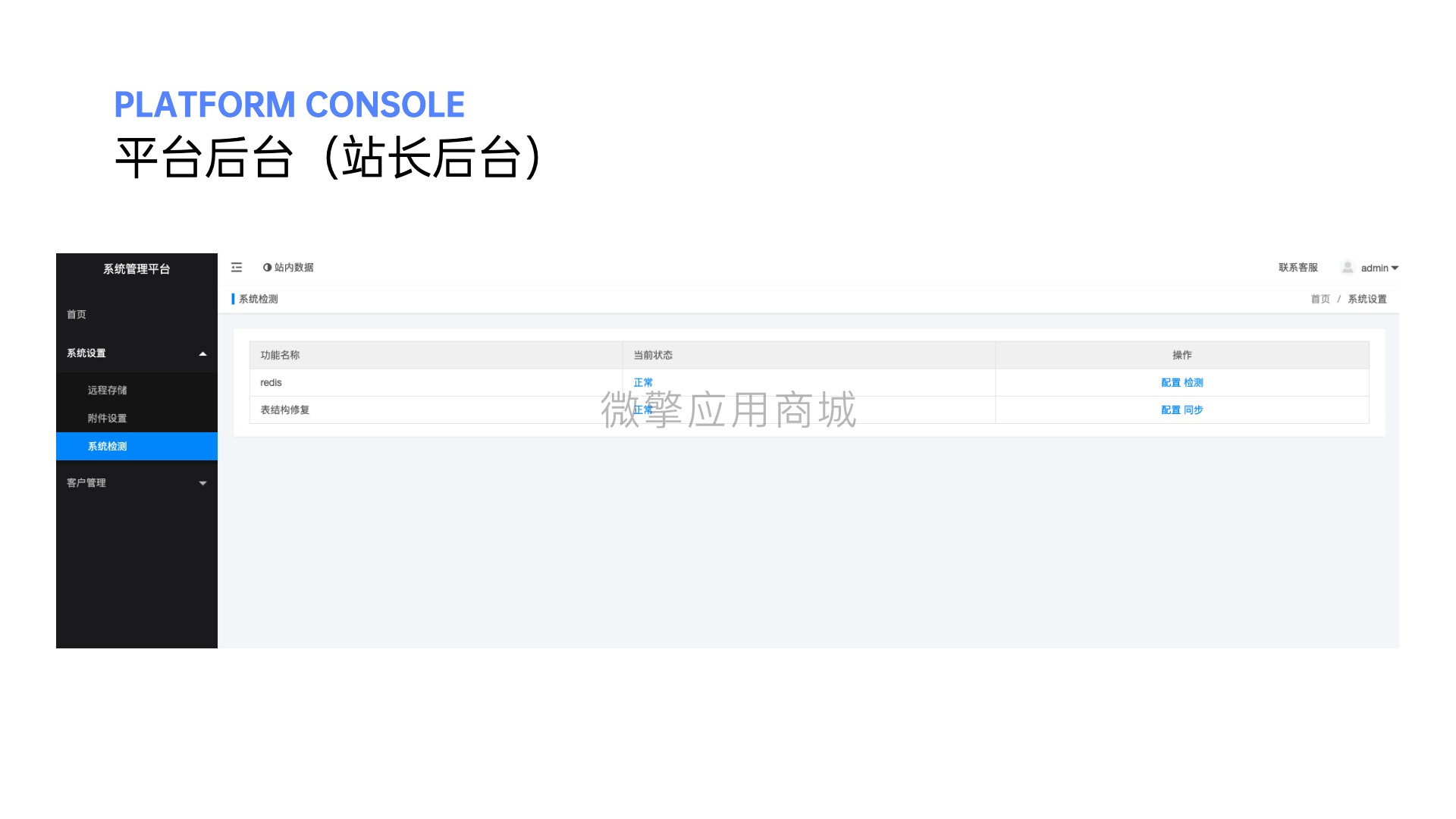Click the 首页 breadcrumb navigation link
The image size is (1456, 819).
pyautogui.click(x=1320, y=299)
